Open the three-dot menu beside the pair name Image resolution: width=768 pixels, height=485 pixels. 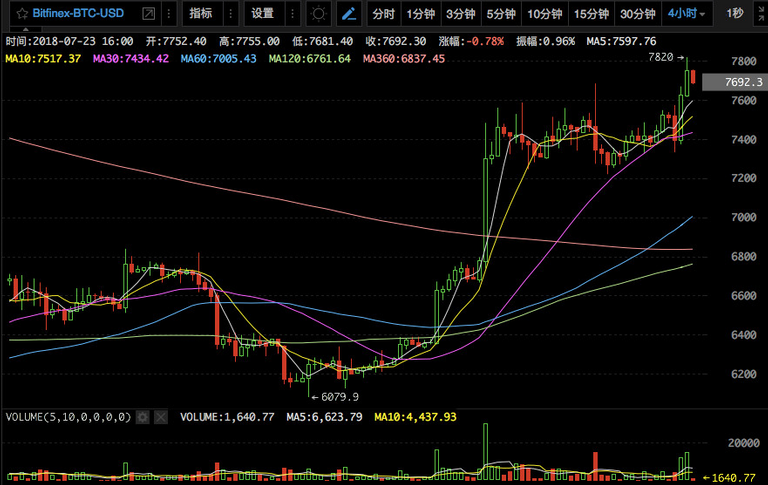click(x=169, y=13)
